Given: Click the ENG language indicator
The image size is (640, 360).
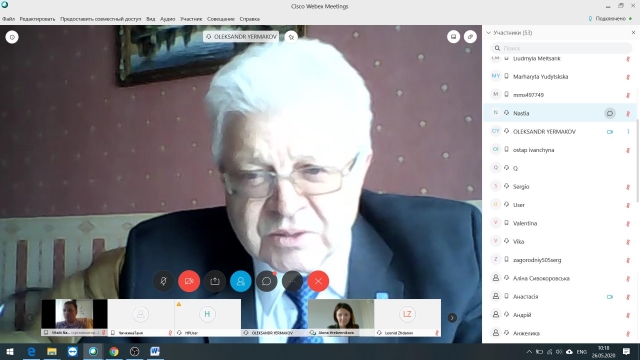Looking at the screenshot, I should click(582, 351).
